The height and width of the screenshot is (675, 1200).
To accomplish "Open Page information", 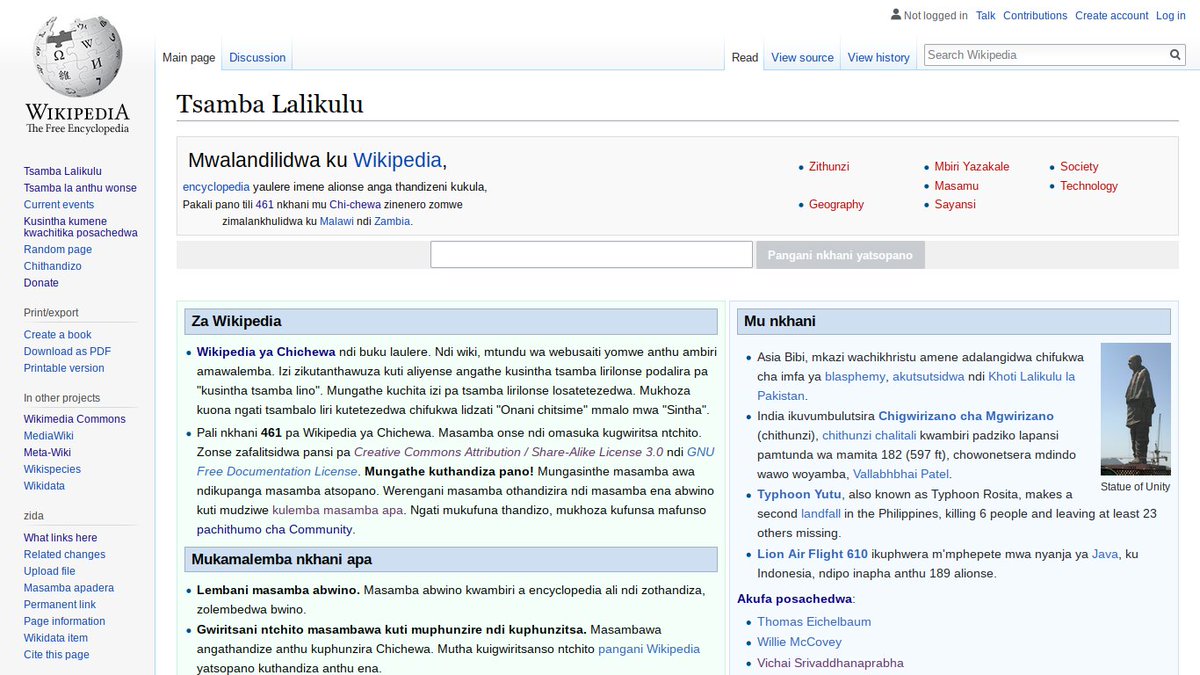I will click(x=65, y=621).
